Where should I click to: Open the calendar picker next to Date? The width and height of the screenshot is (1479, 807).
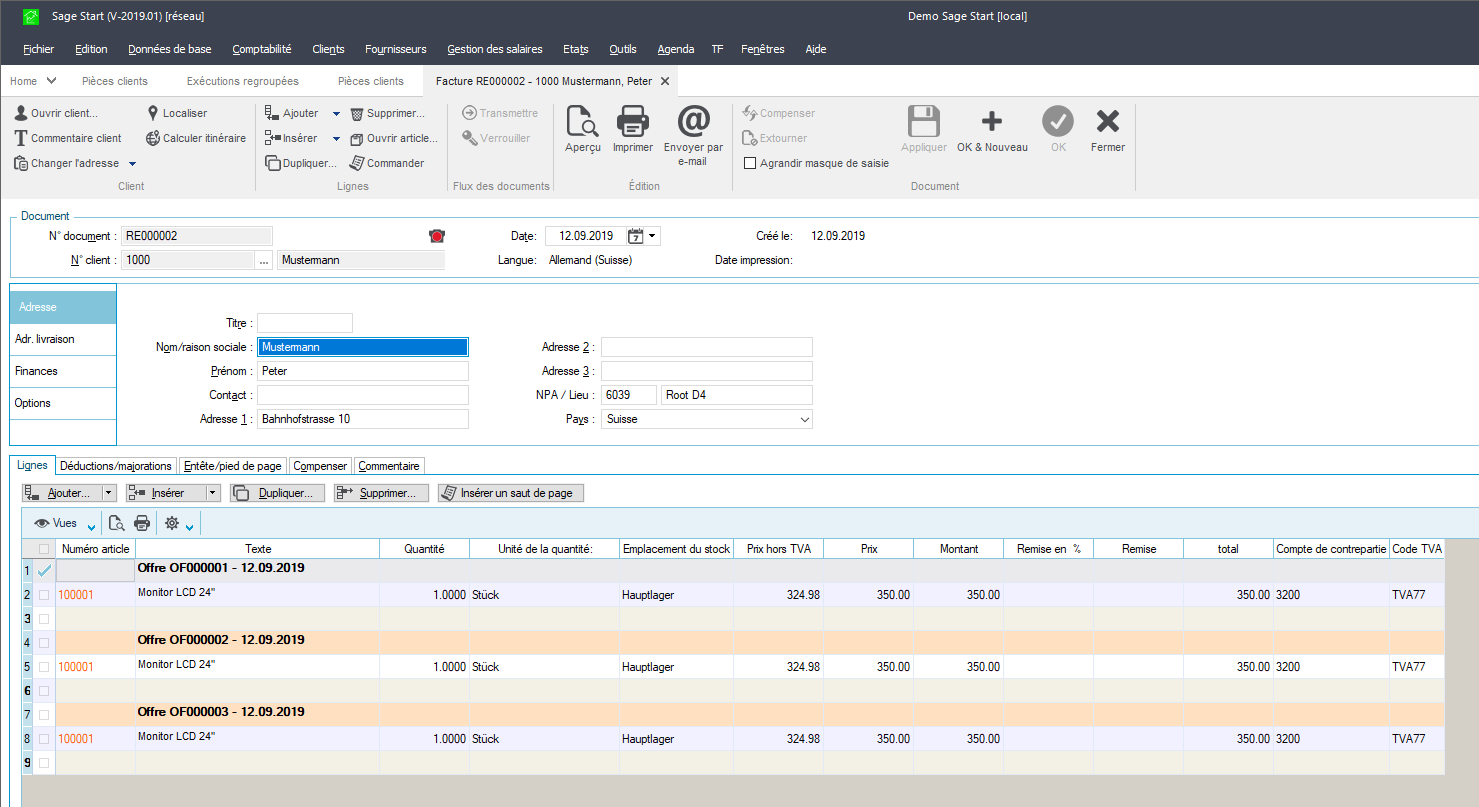[x=635, y=236]
